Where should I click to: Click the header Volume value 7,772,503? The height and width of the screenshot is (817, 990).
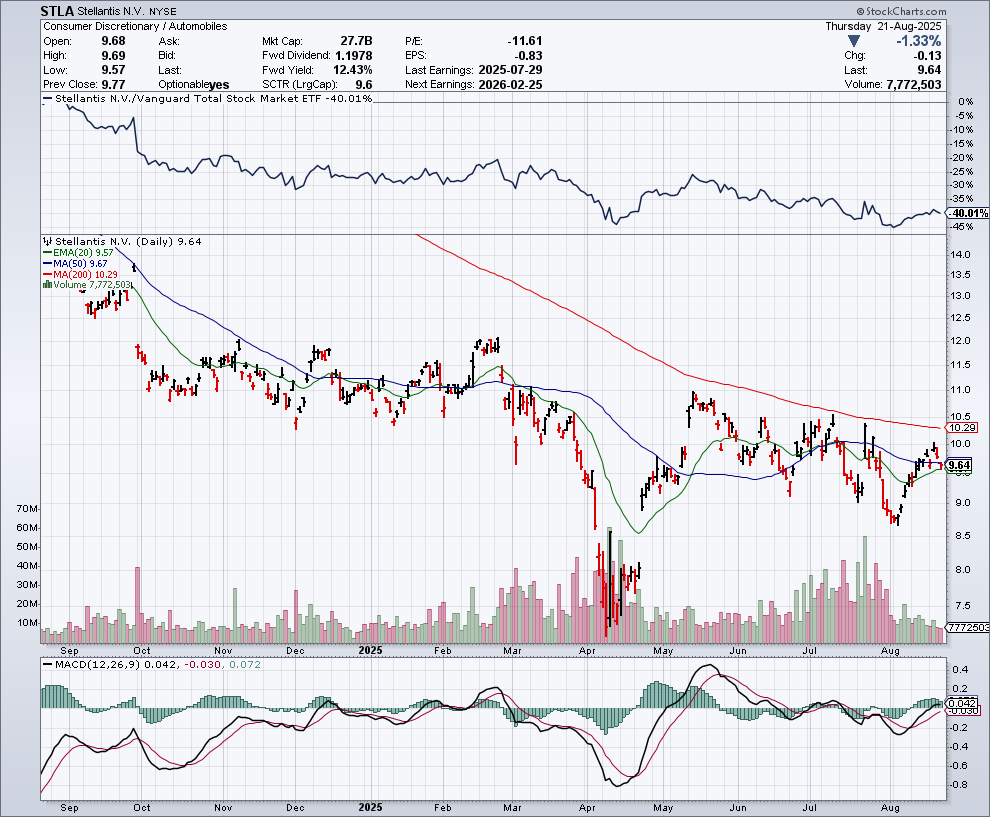click(x=914, y=85)
